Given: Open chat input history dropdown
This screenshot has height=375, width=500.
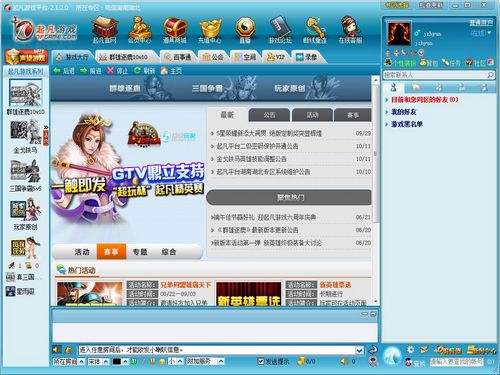Looking at the screenshot, I should pyautogui.click(x=359, y=350).
